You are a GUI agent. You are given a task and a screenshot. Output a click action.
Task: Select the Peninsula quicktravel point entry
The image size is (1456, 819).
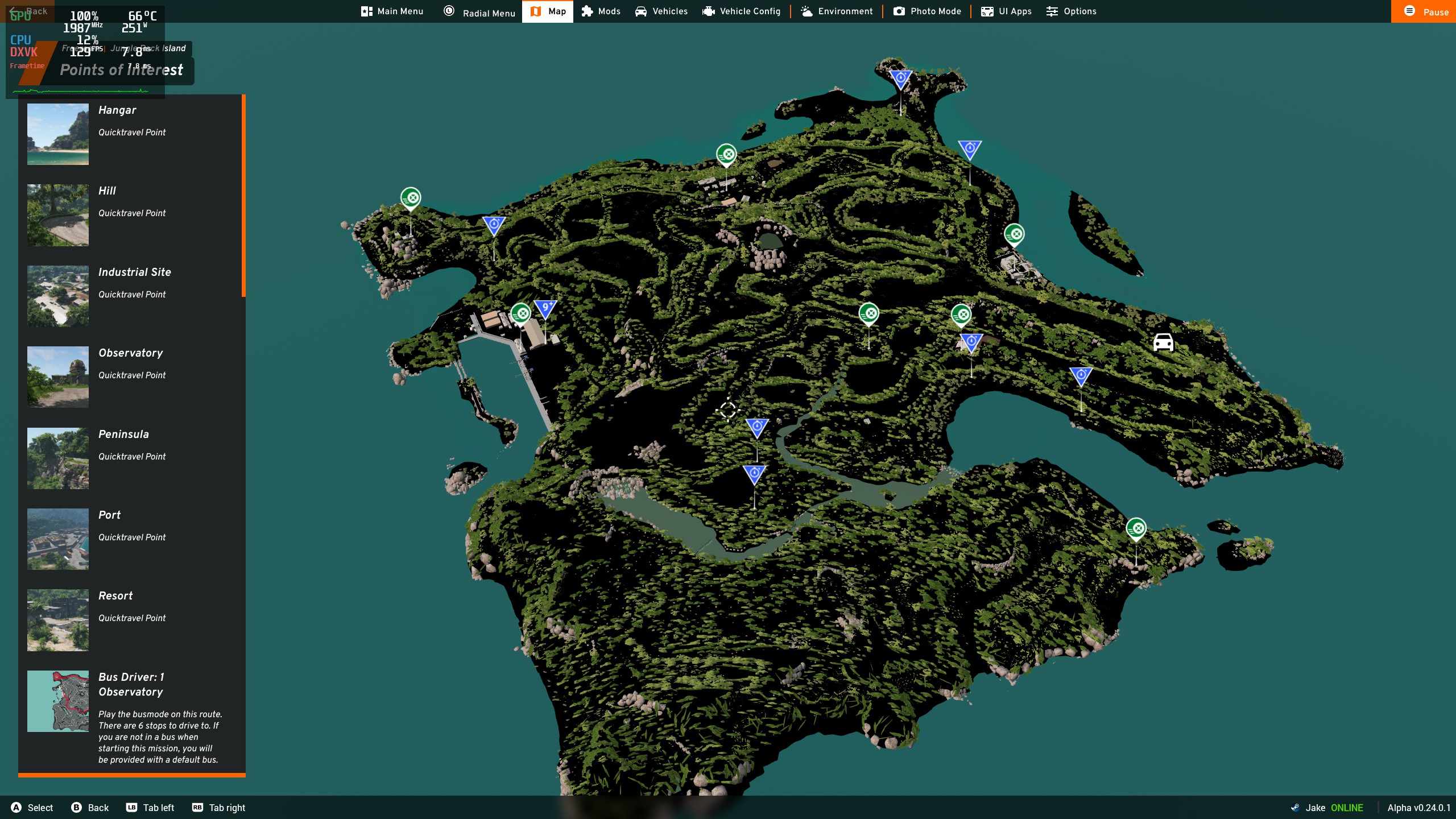130,458
